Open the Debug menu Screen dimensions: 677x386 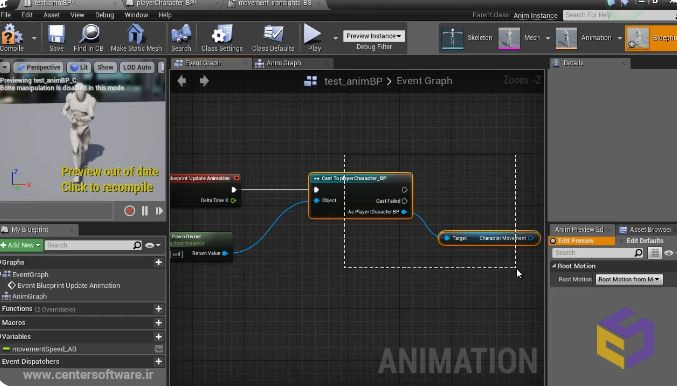tap(104, 15)
